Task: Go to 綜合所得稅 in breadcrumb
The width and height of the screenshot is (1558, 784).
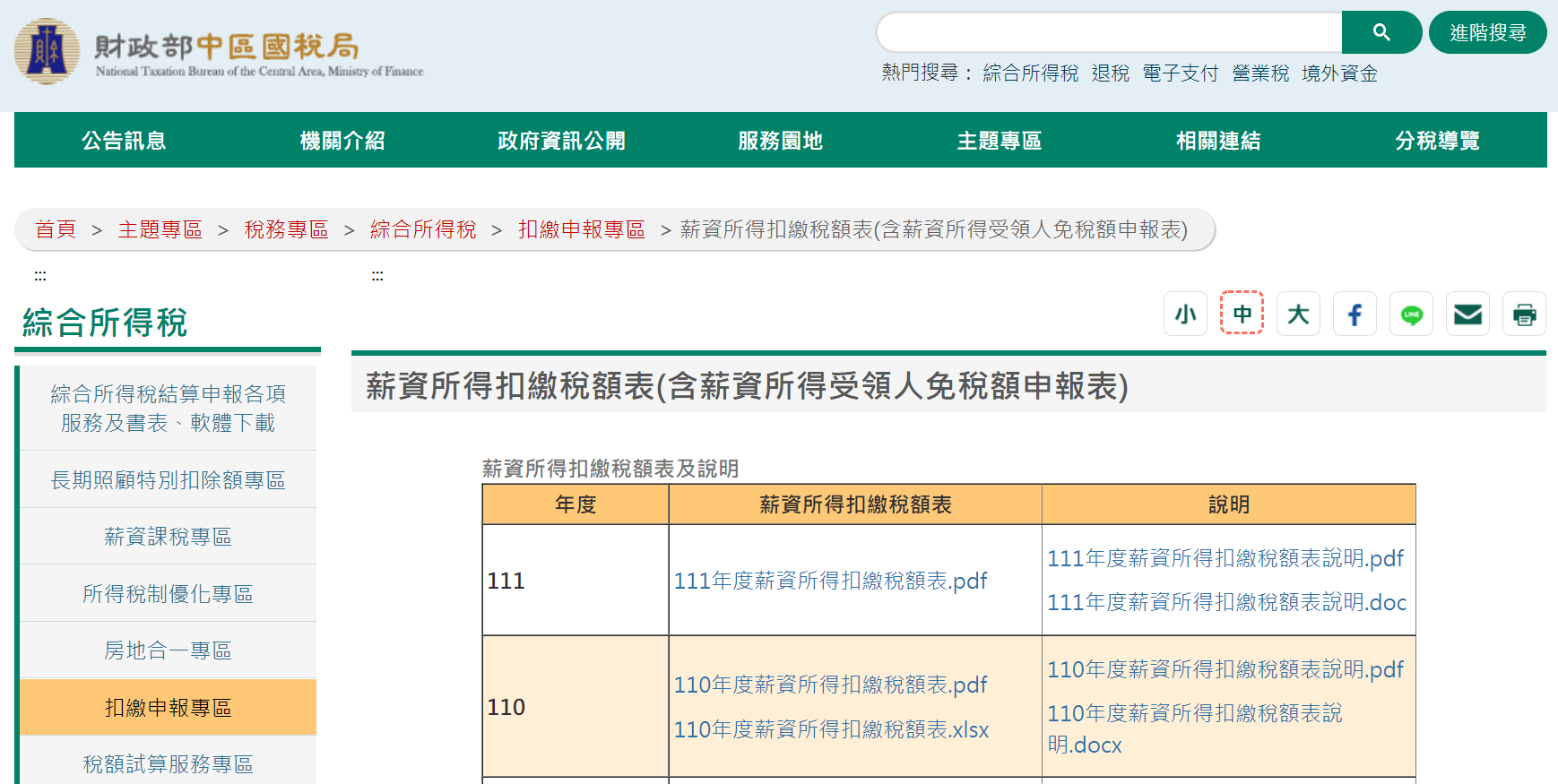Action: [x=423, y=229]
